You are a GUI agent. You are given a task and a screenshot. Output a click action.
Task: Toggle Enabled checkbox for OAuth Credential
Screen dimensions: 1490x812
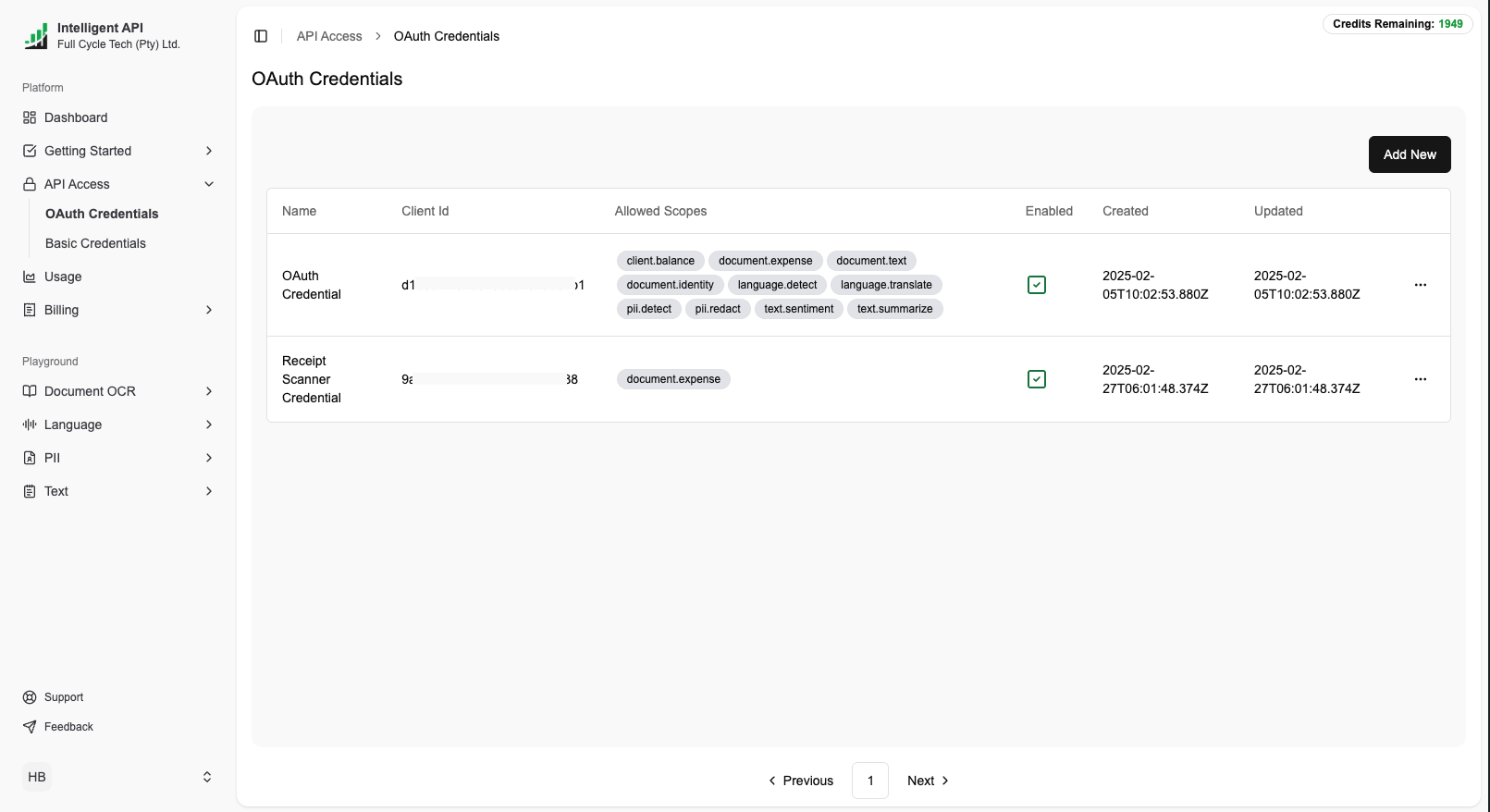pyautogui.click(x=1037, y=285)
